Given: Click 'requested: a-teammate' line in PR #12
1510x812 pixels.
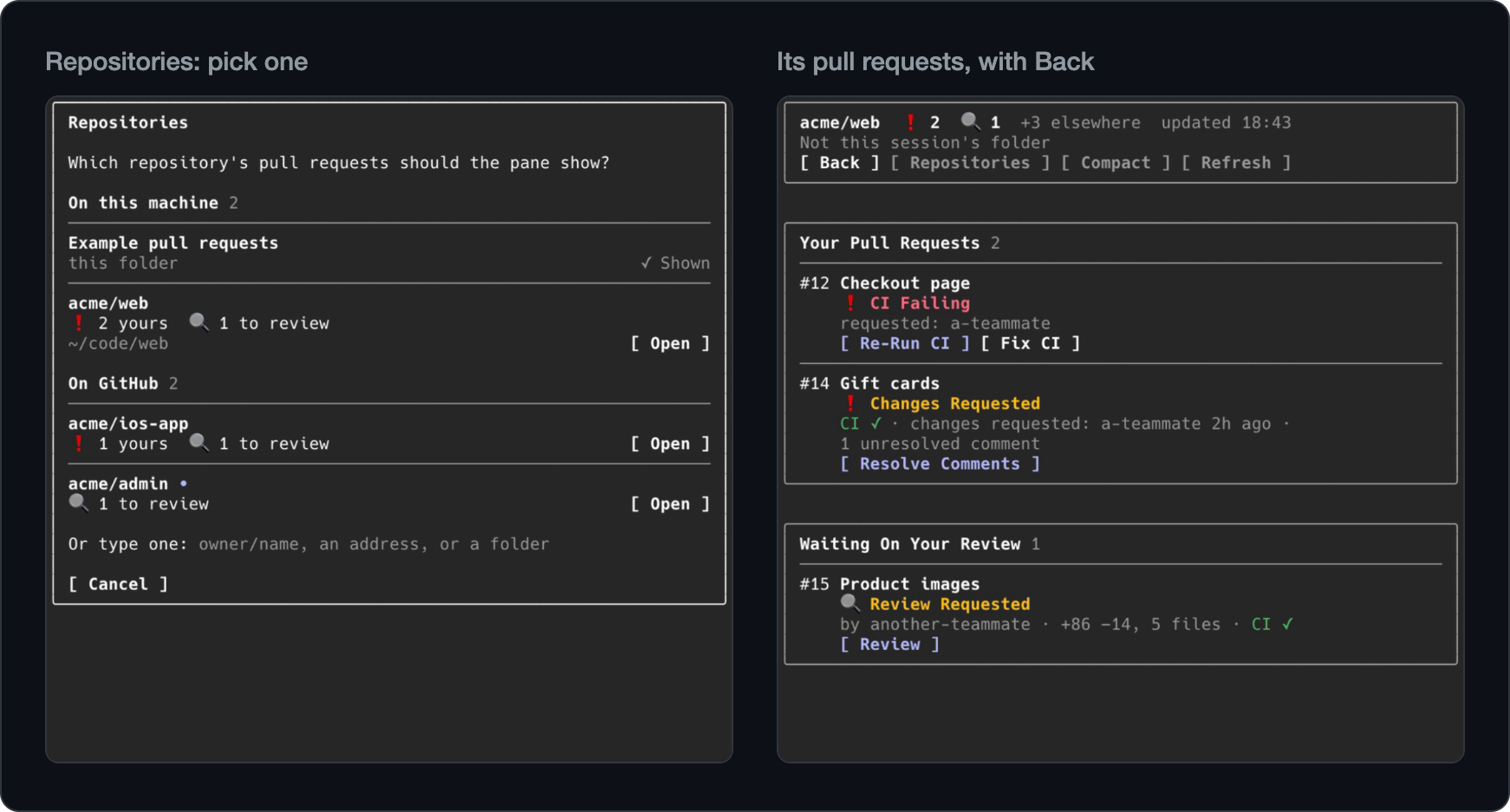Looking at the screenshot, I should pyautogui.click(x=945, y=323).
